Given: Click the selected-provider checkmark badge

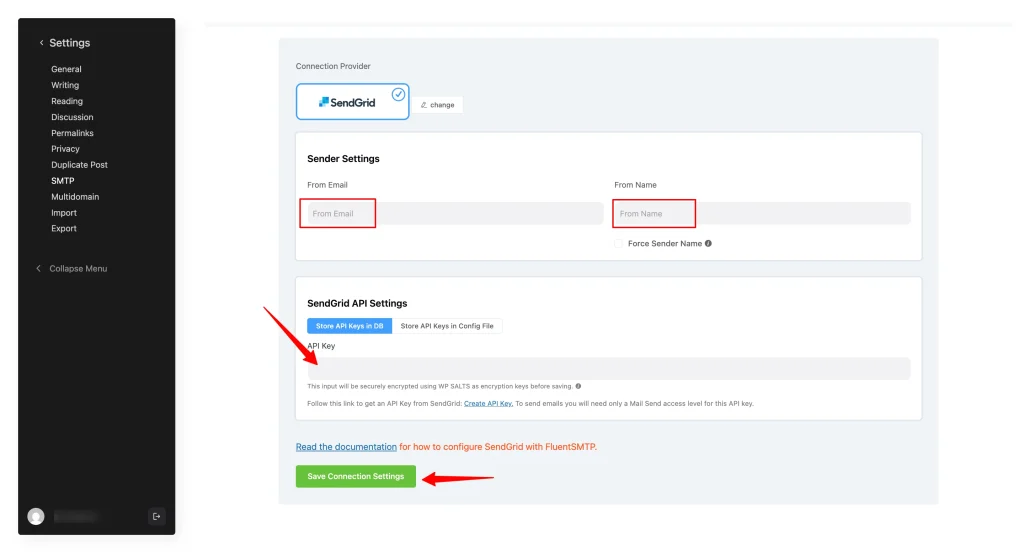Looking at the screenshot, I should pos(398,94).
